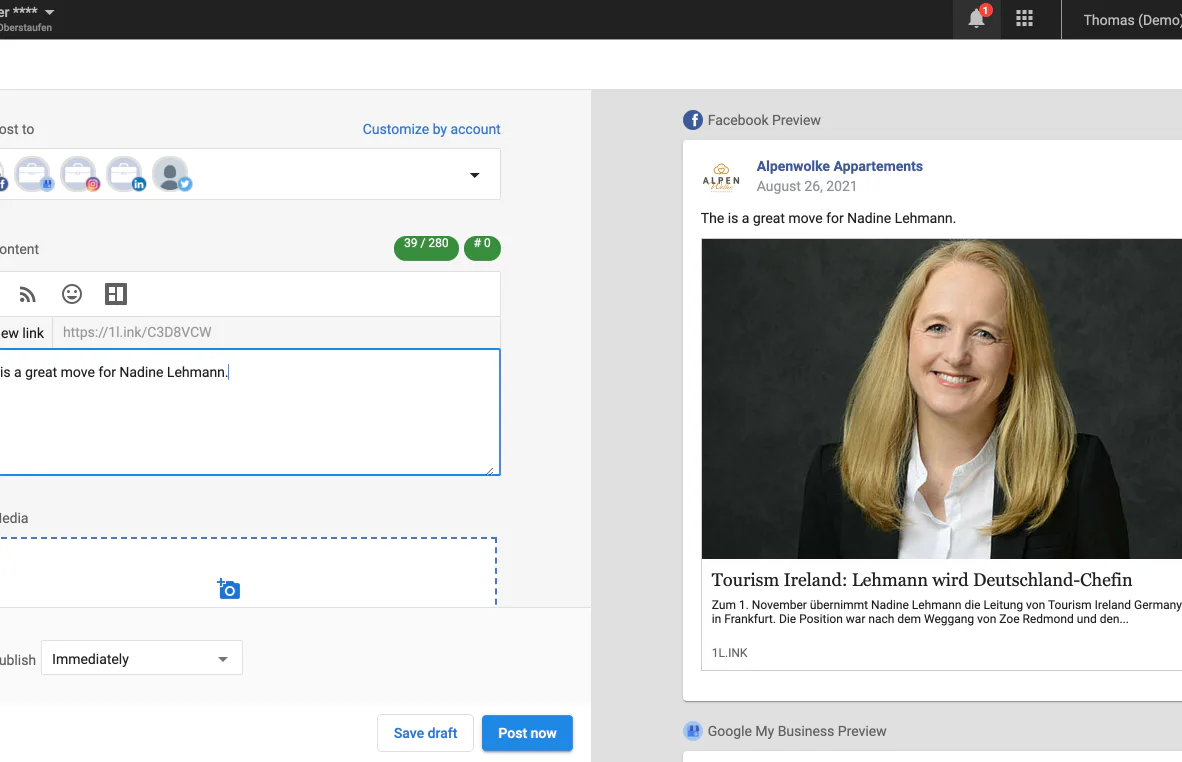Click the Alpenwolke logo in preview

721,178
